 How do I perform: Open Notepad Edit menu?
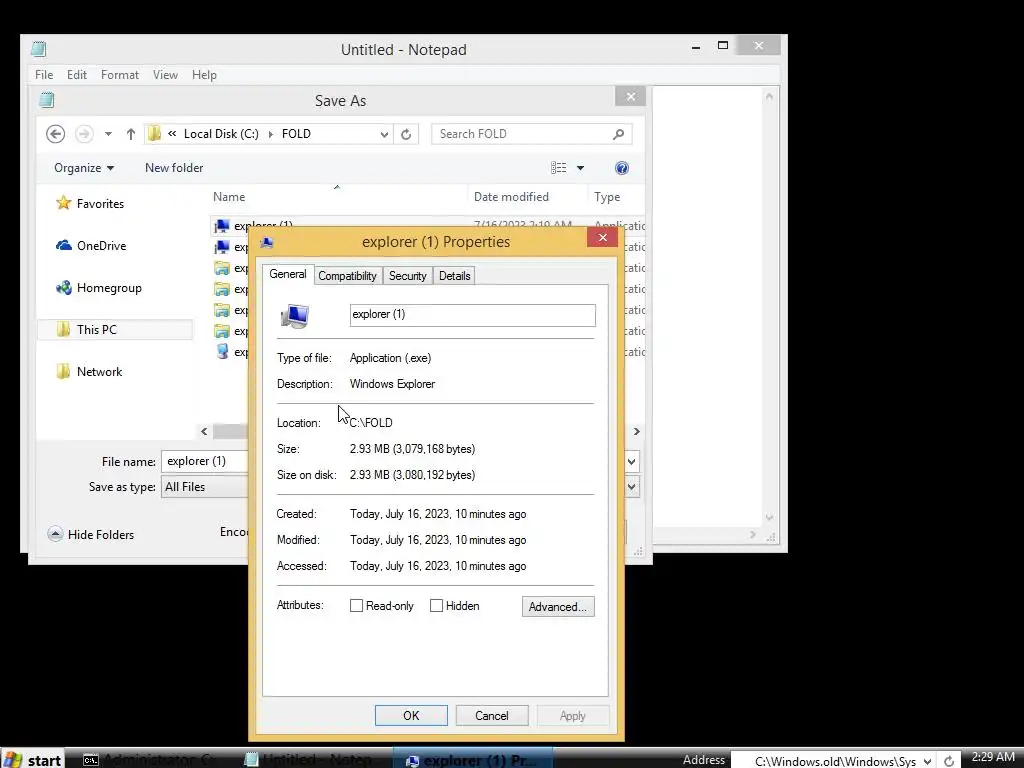(76, 75)
